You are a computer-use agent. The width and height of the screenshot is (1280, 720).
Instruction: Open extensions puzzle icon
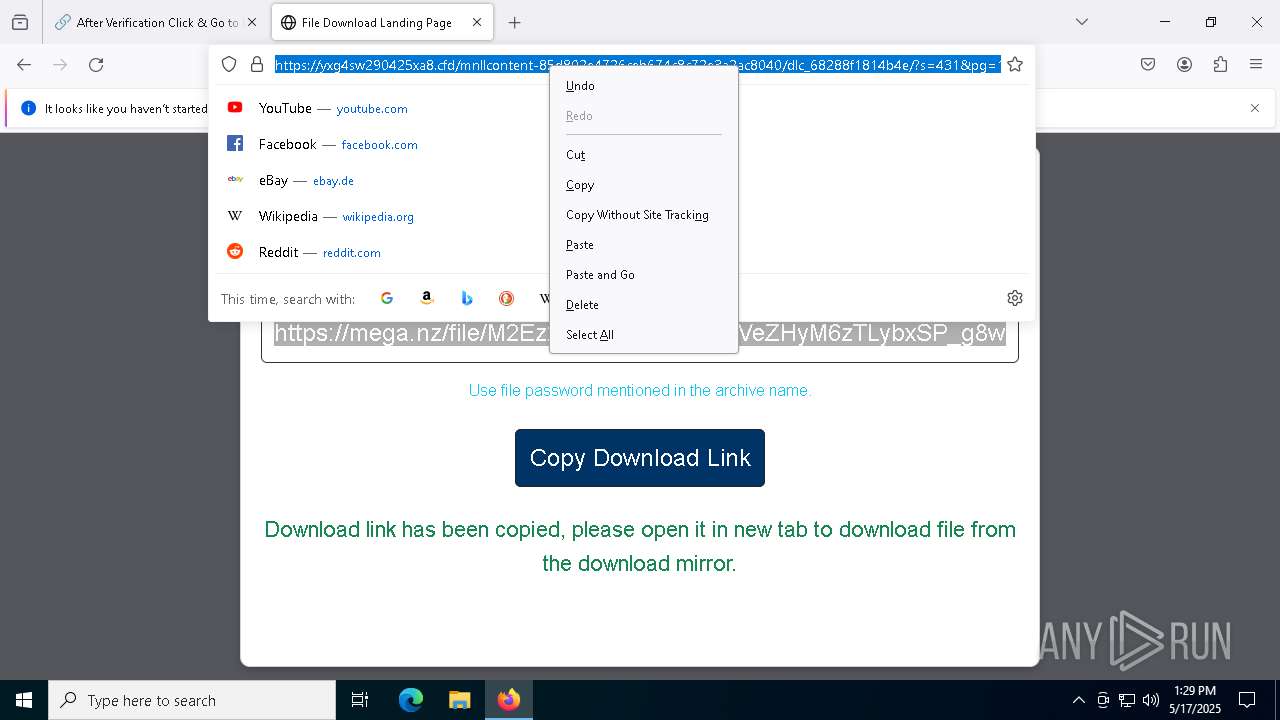[1220, 65]
